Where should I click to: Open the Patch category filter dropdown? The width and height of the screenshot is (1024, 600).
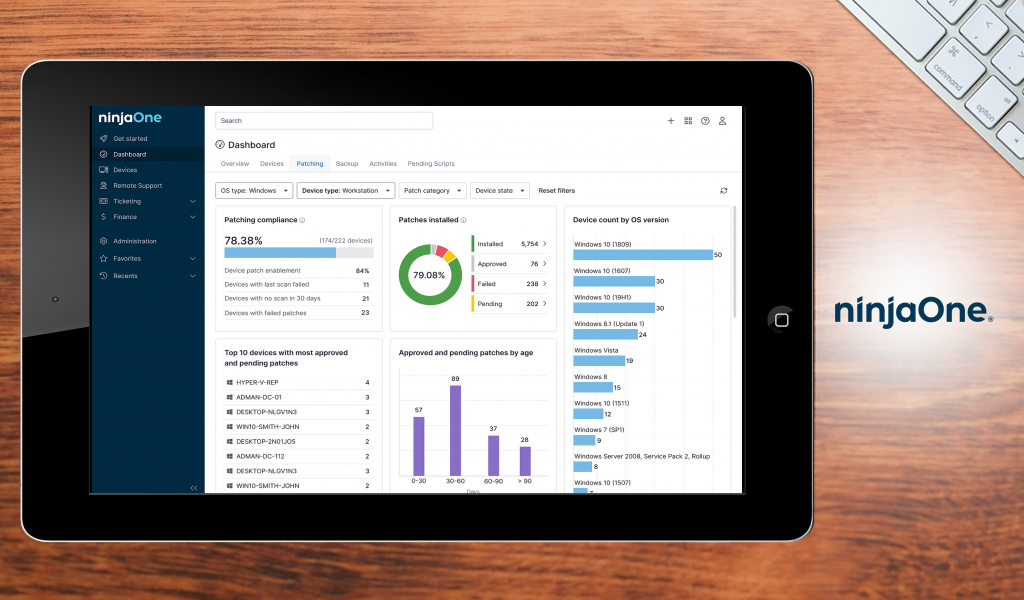432,190
